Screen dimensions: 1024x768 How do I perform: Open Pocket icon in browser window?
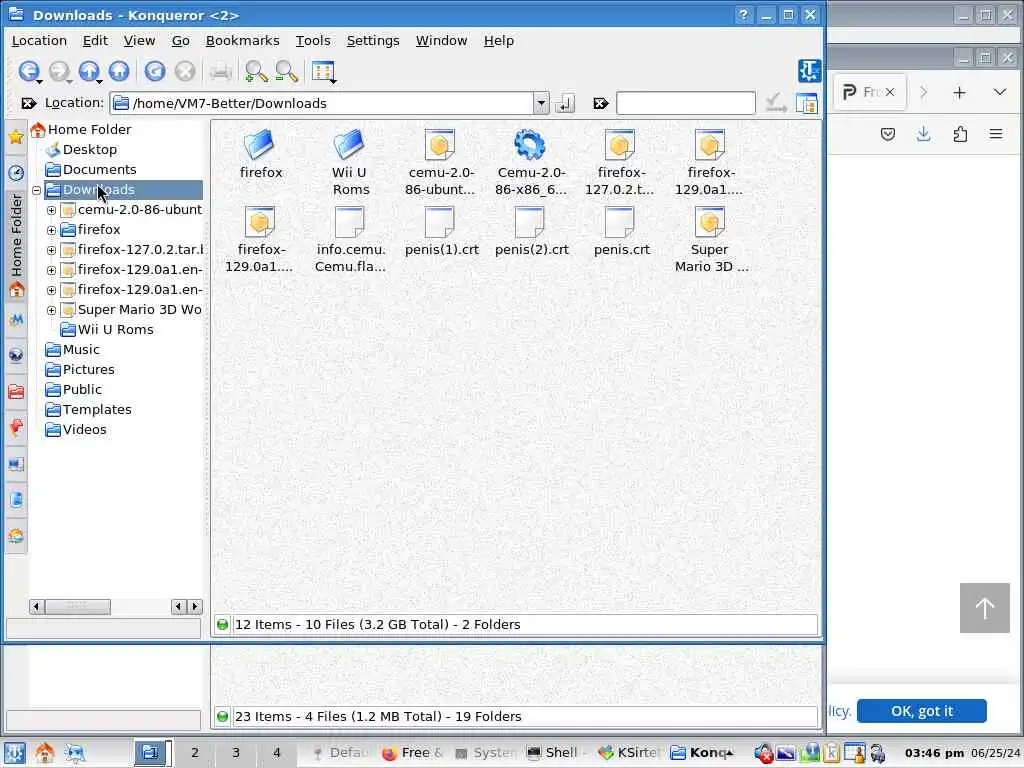888,135
